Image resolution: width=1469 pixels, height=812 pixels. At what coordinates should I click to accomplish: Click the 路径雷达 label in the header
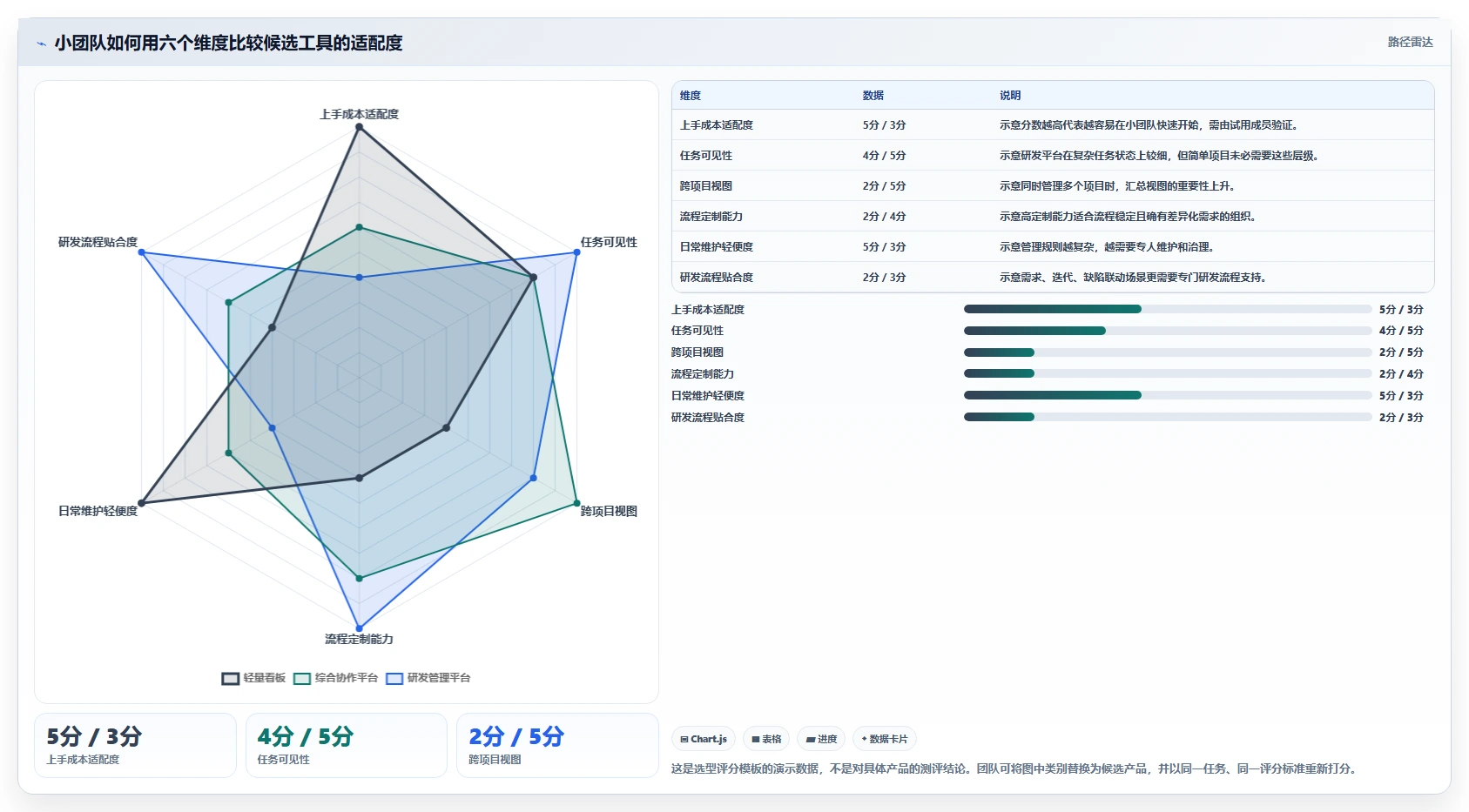tap(1410, 42)
